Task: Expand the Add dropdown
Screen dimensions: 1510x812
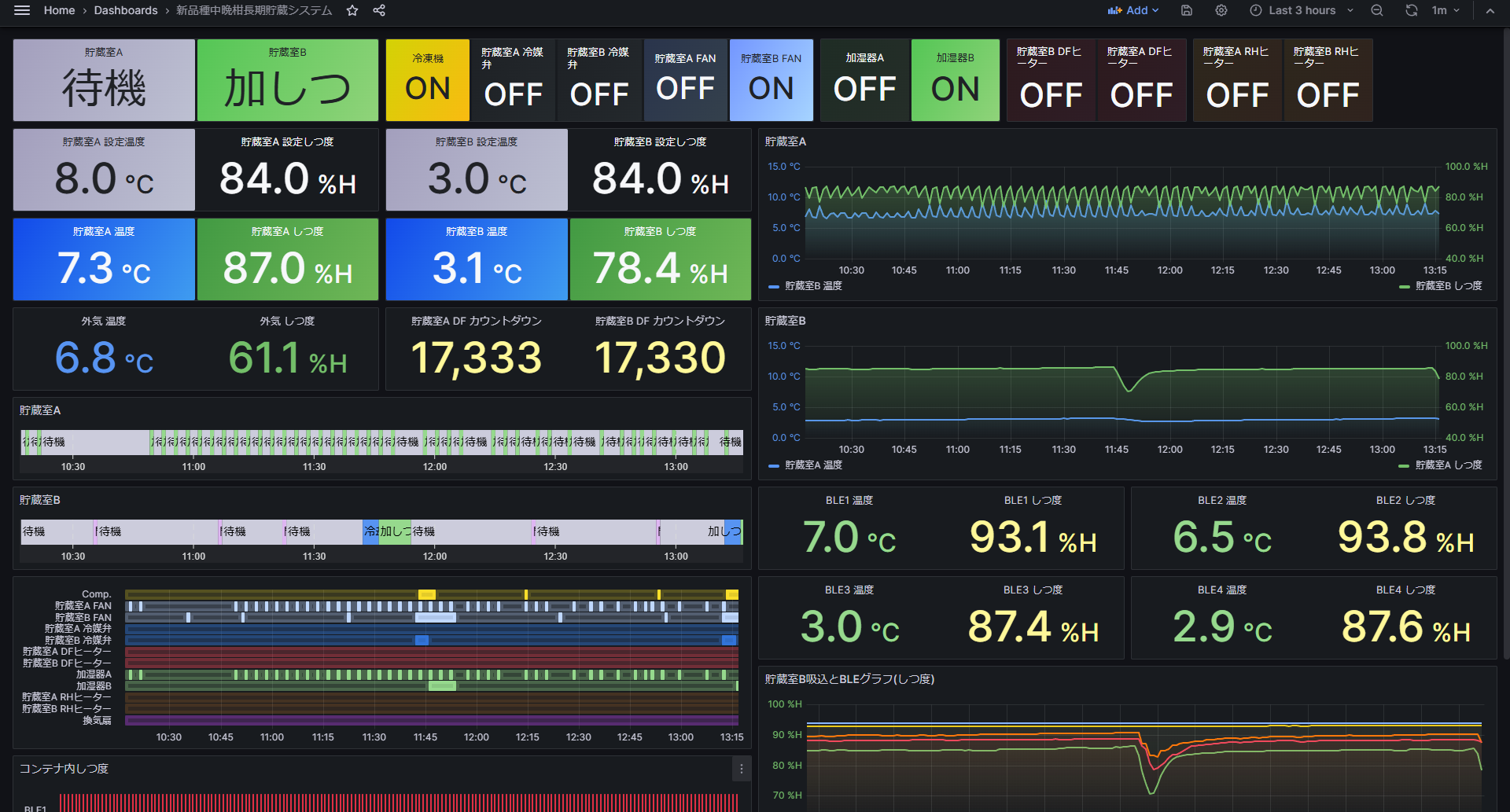Action: 1133,10
